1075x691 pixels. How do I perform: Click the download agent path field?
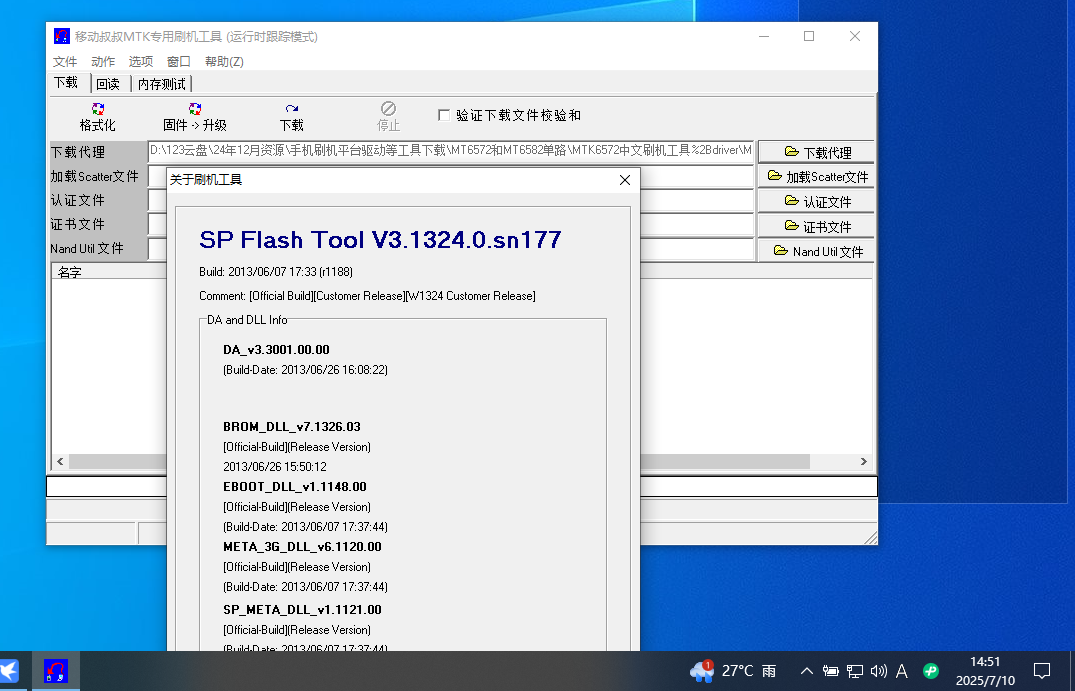(450, 150)
